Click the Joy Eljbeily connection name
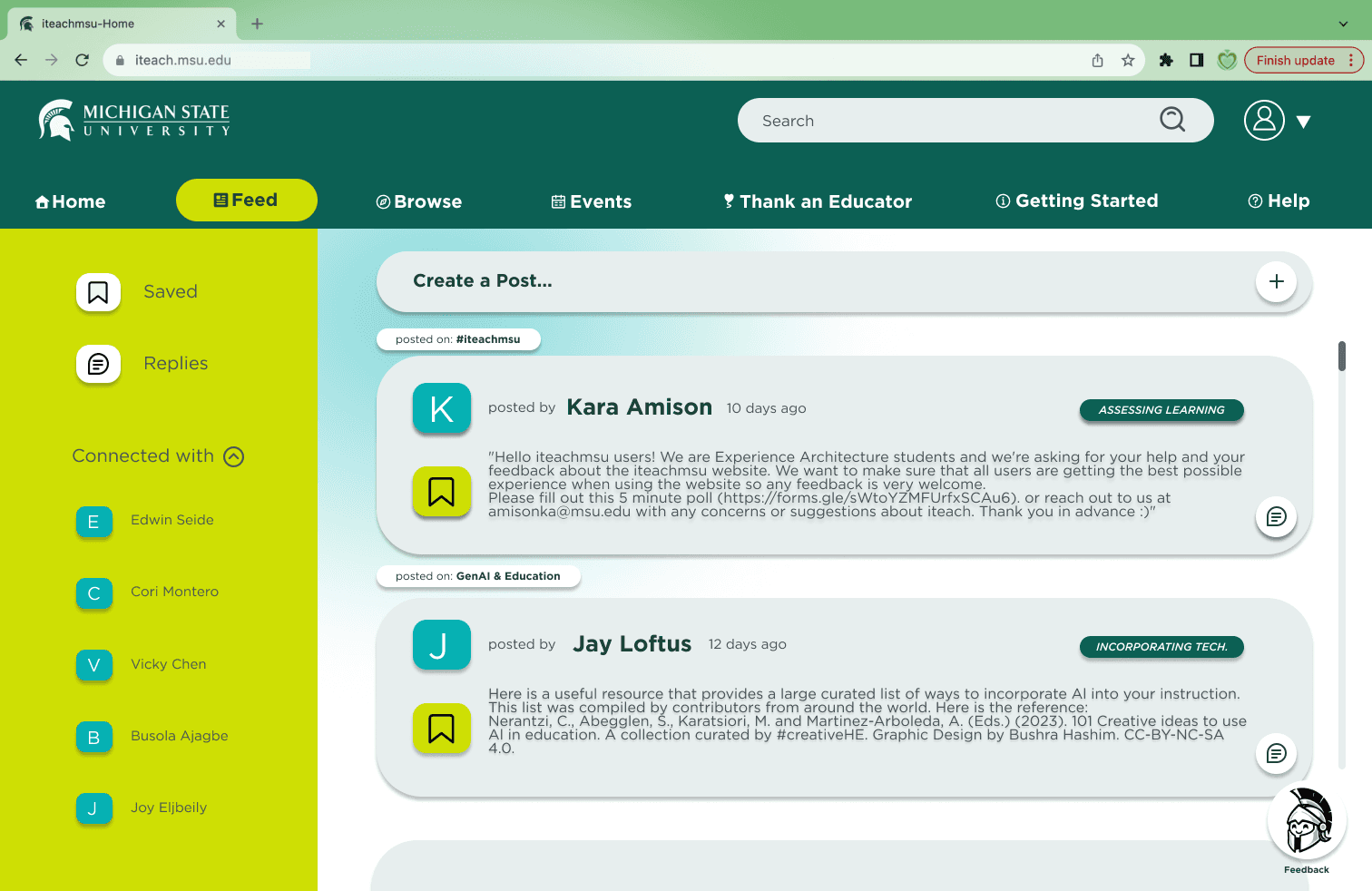1372x891 pixels. 169,808
